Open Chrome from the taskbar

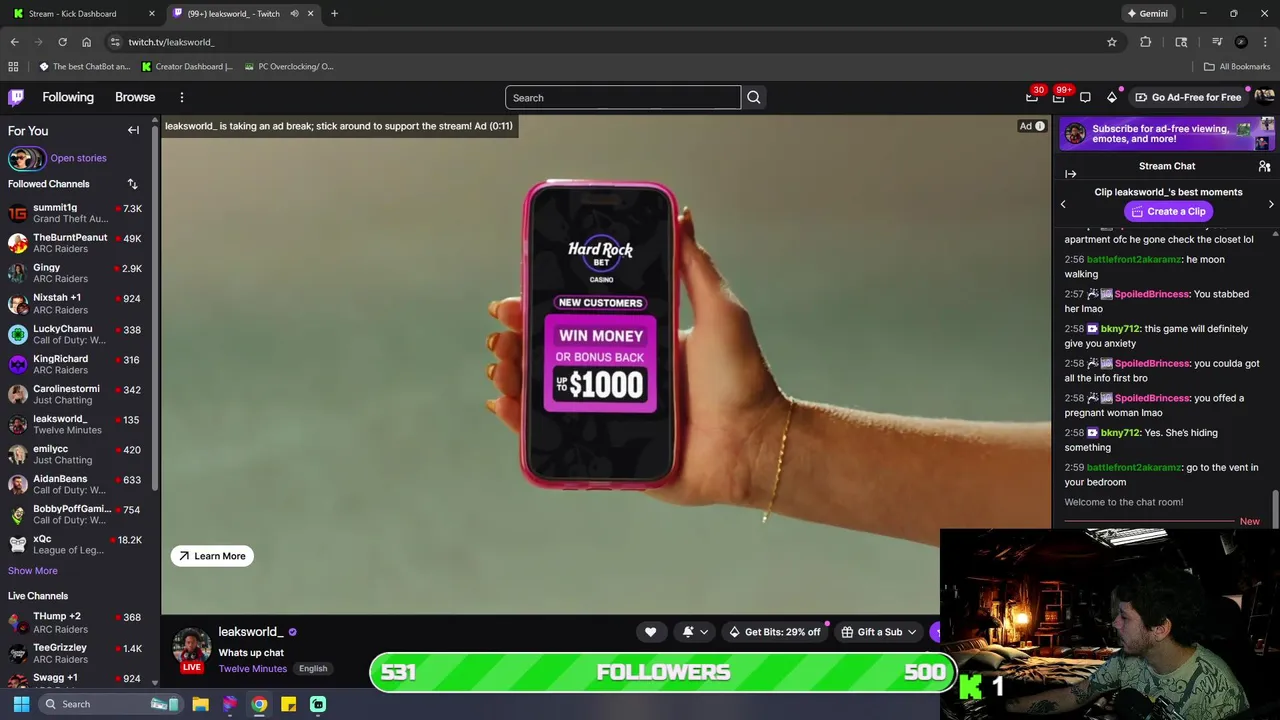259,704
